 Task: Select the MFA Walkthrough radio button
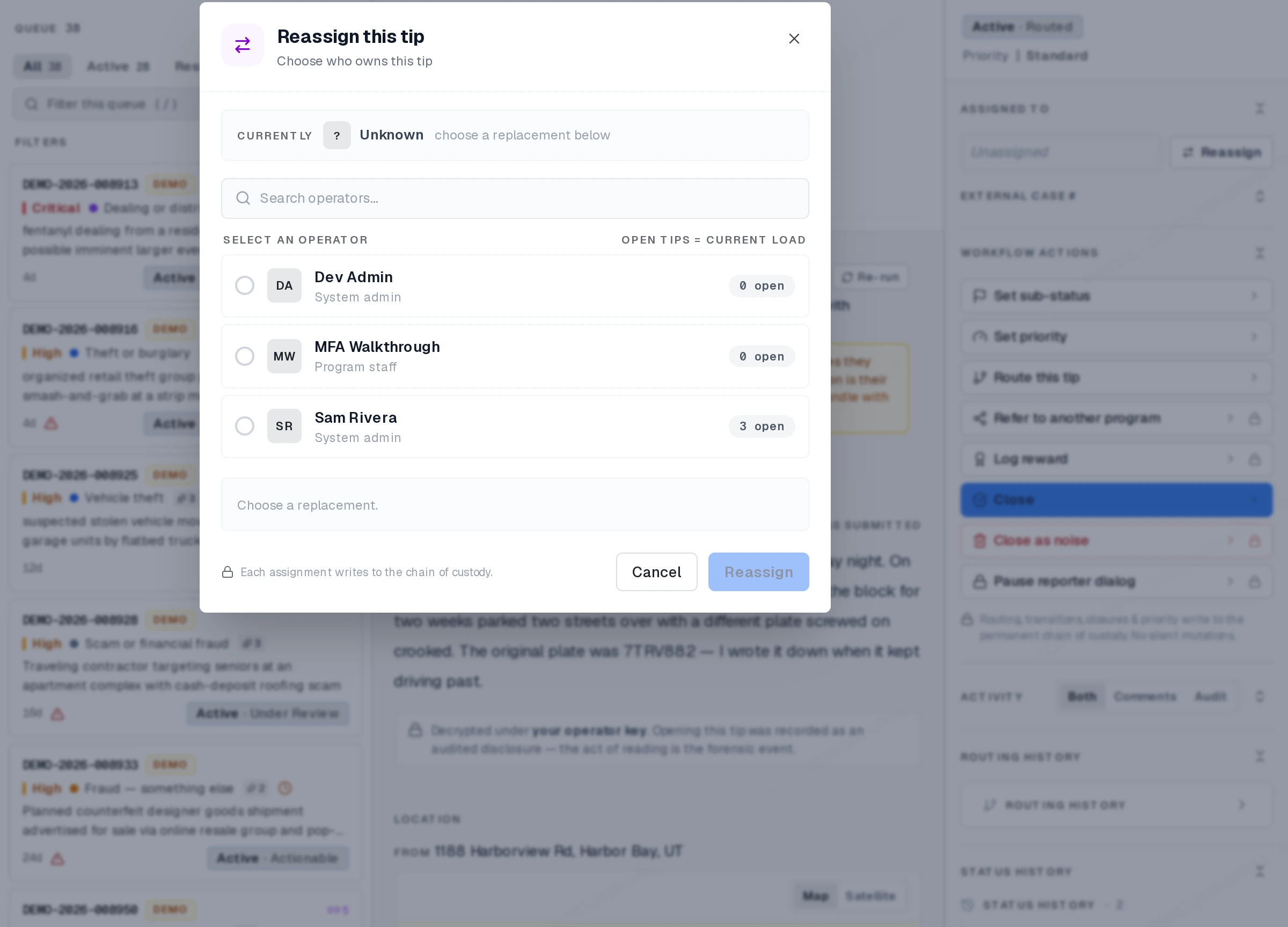245,357
